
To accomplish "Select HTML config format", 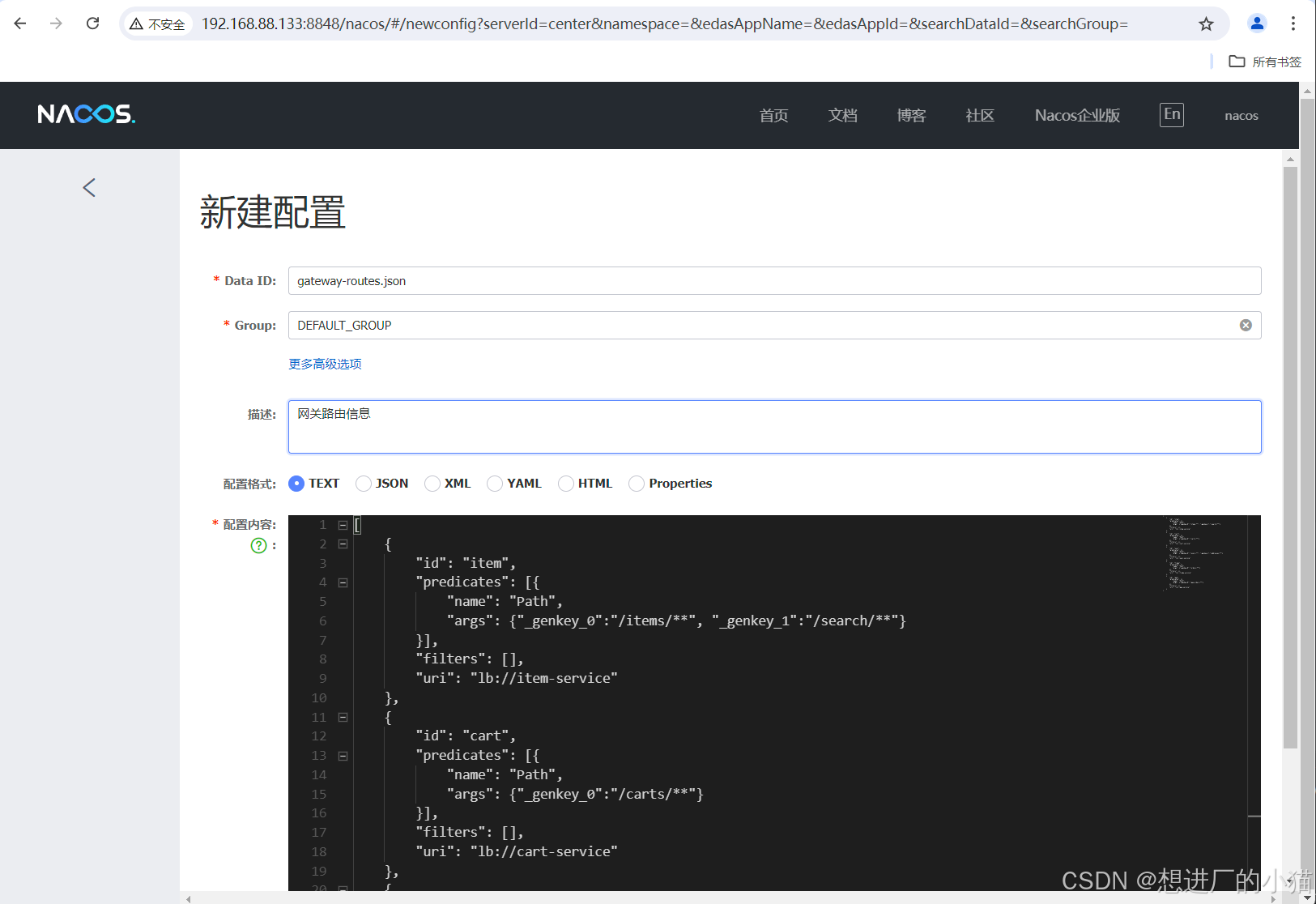I will tap(566, 484).
